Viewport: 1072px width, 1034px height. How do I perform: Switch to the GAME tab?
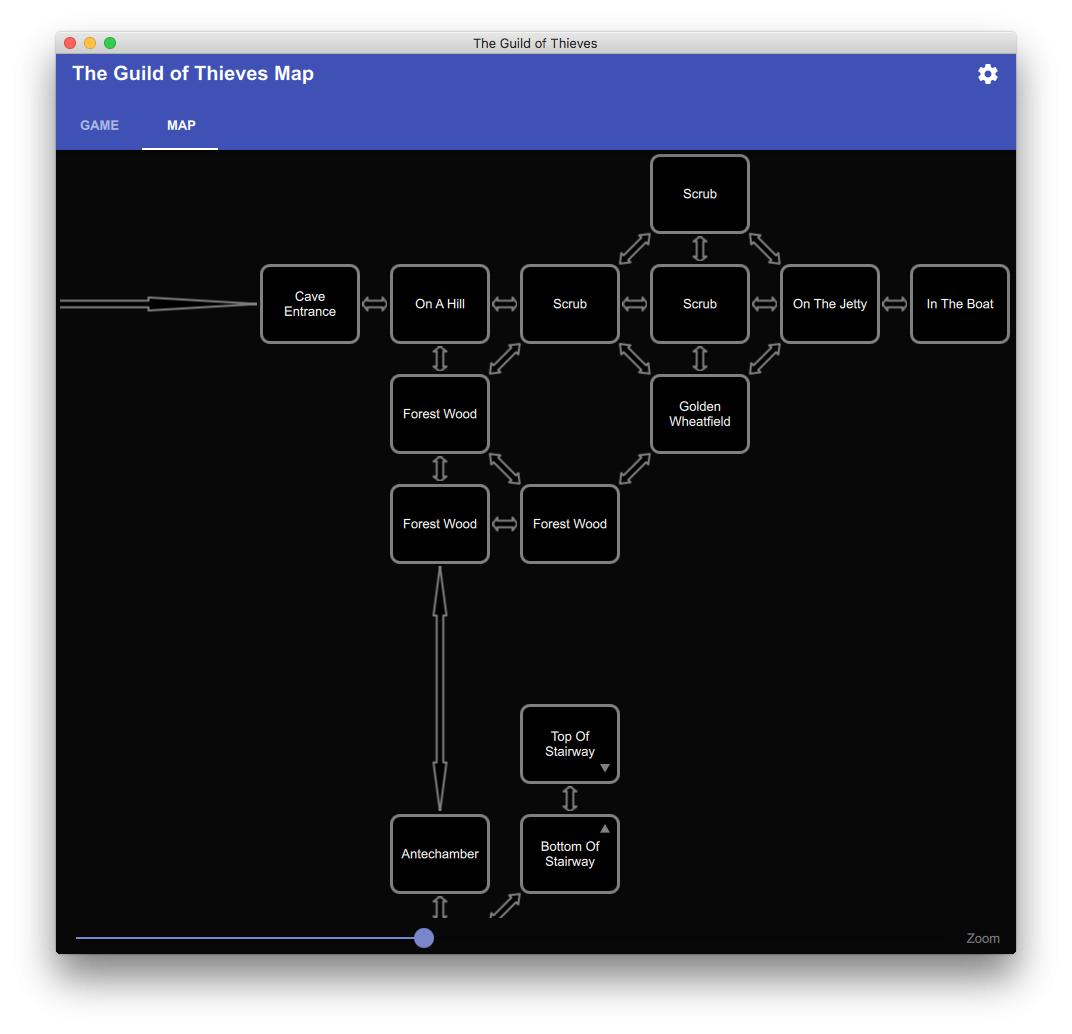point(100,126)
